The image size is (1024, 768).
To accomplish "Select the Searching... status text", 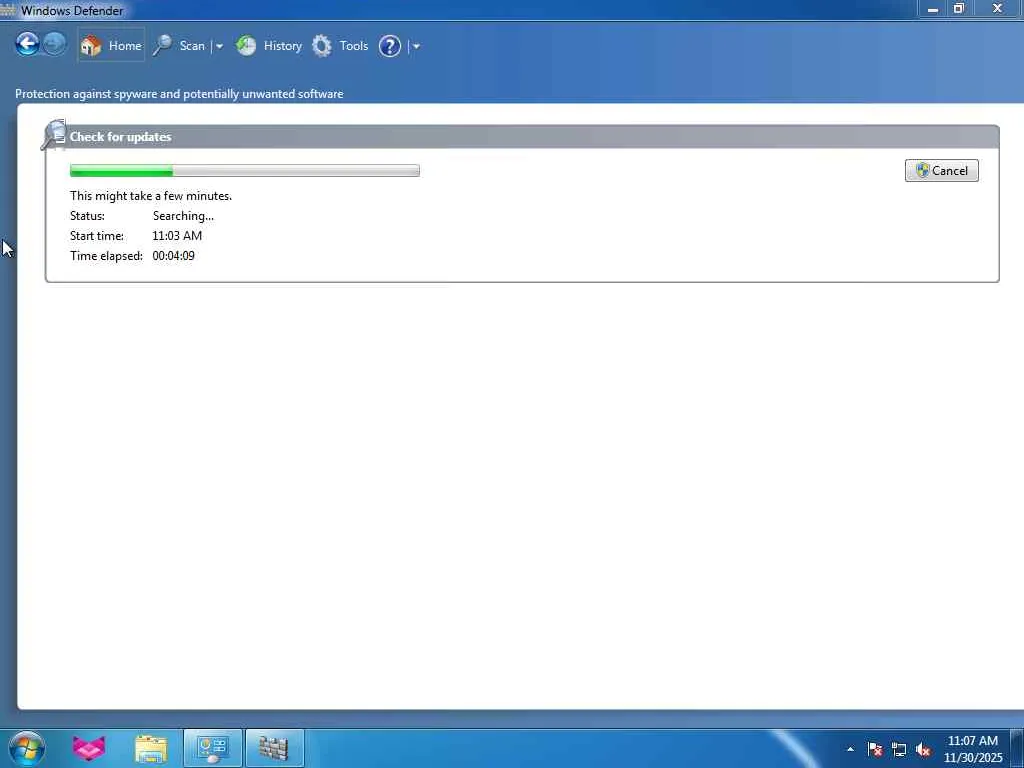I will pyautogui.click(x=183, y=216).
